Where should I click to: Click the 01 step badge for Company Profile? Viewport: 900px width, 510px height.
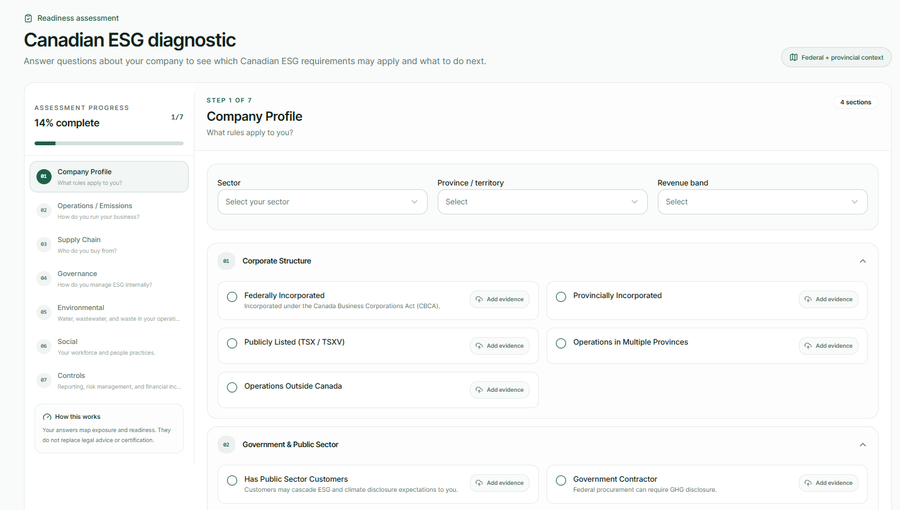click(44, 177)
